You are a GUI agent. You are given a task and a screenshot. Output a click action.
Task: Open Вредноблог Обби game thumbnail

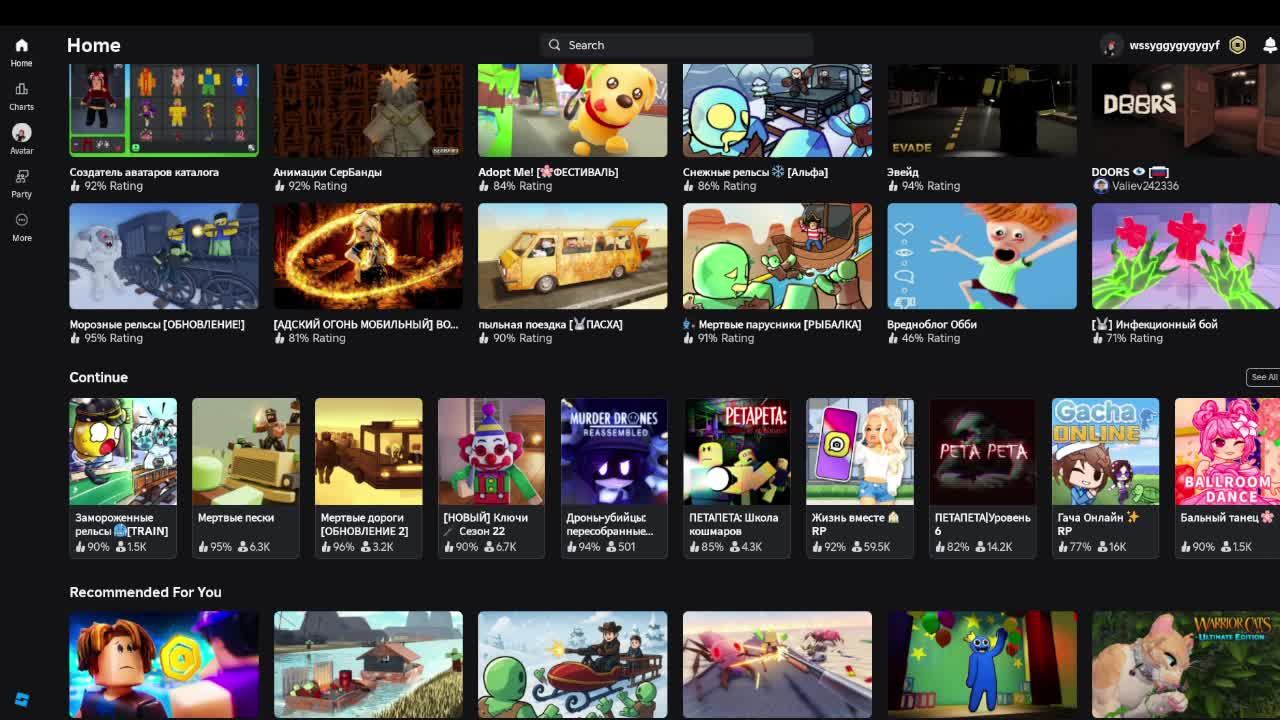tap(982, 256)
